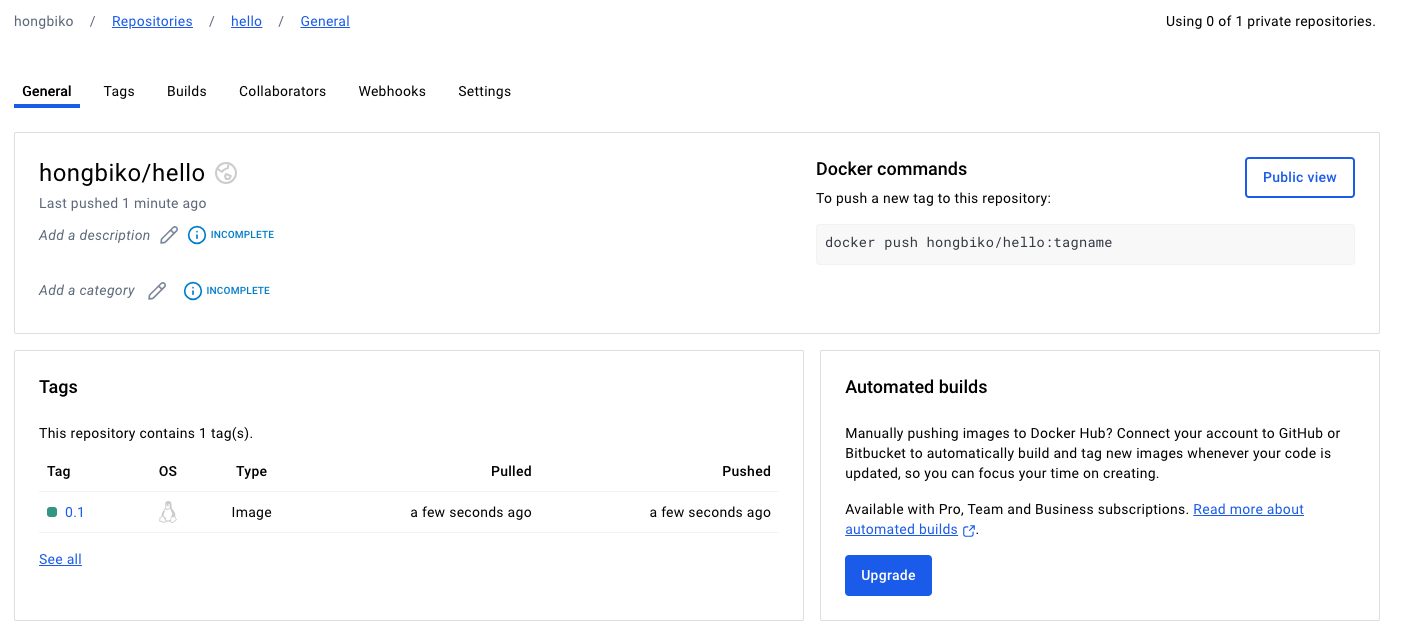Screen dimensions: 1402x635
Task: Click See all tags link
Action: [60, 559]
